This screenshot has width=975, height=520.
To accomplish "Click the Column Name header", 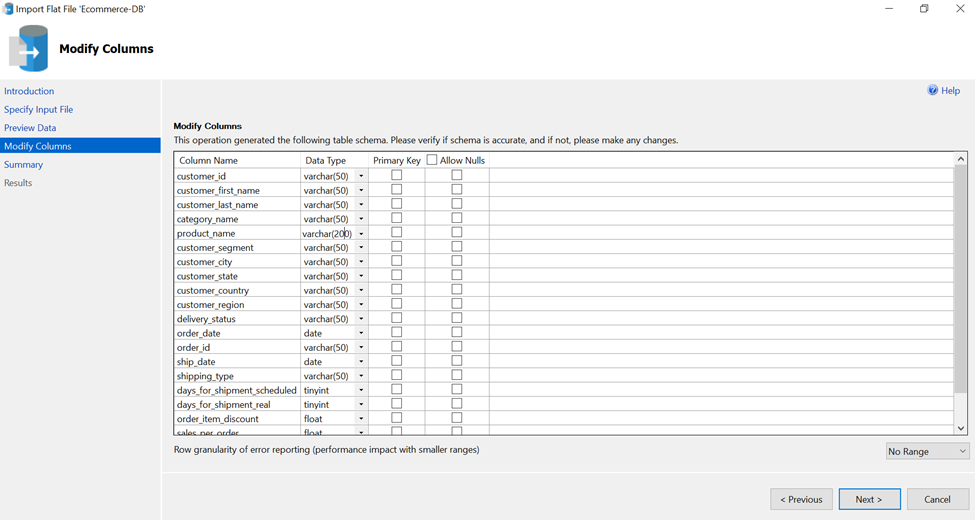I will click(208, 160).
